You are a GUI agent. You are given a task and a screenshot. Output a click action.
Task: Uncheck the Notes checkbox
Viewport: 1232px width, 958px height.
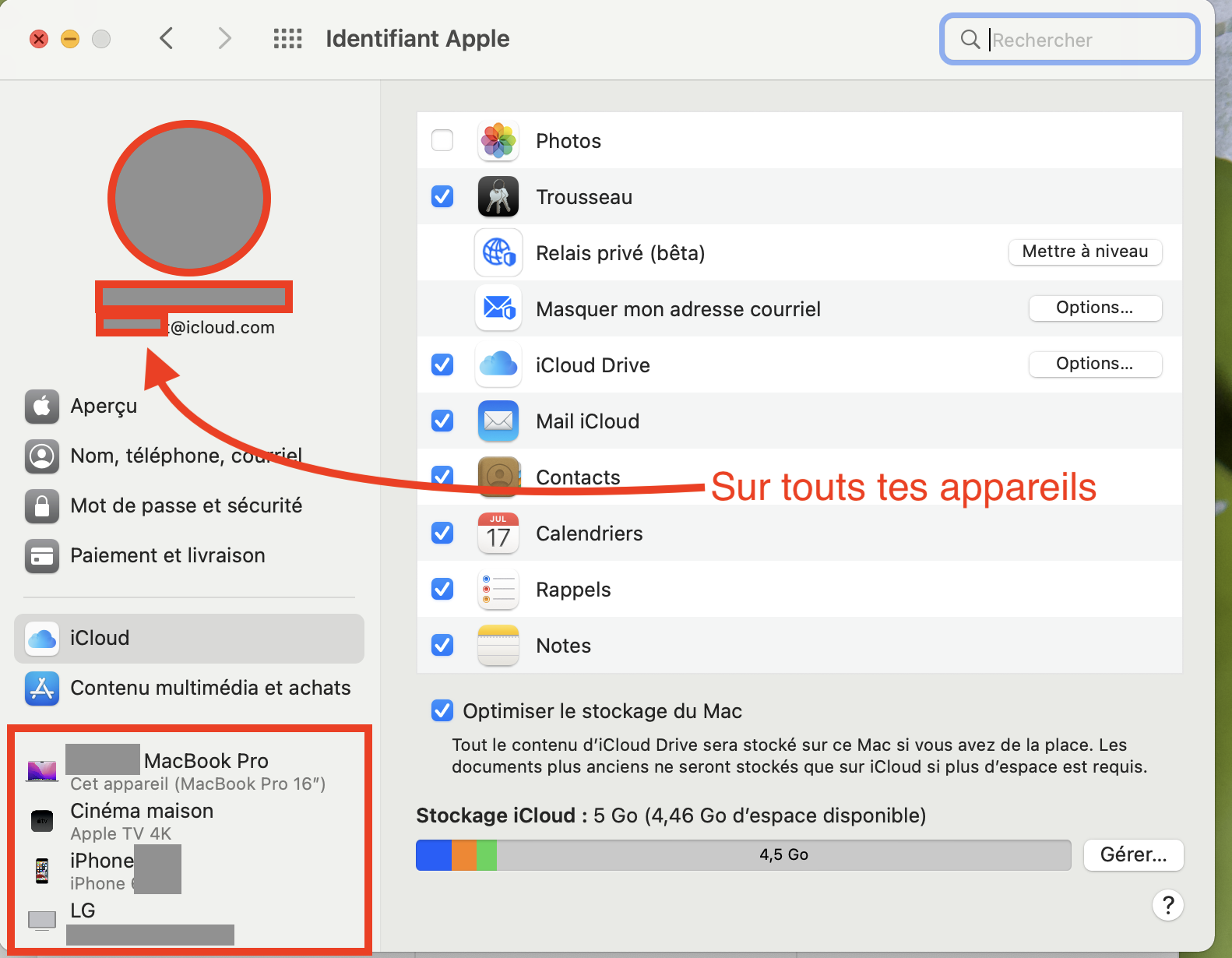[442, 645]
